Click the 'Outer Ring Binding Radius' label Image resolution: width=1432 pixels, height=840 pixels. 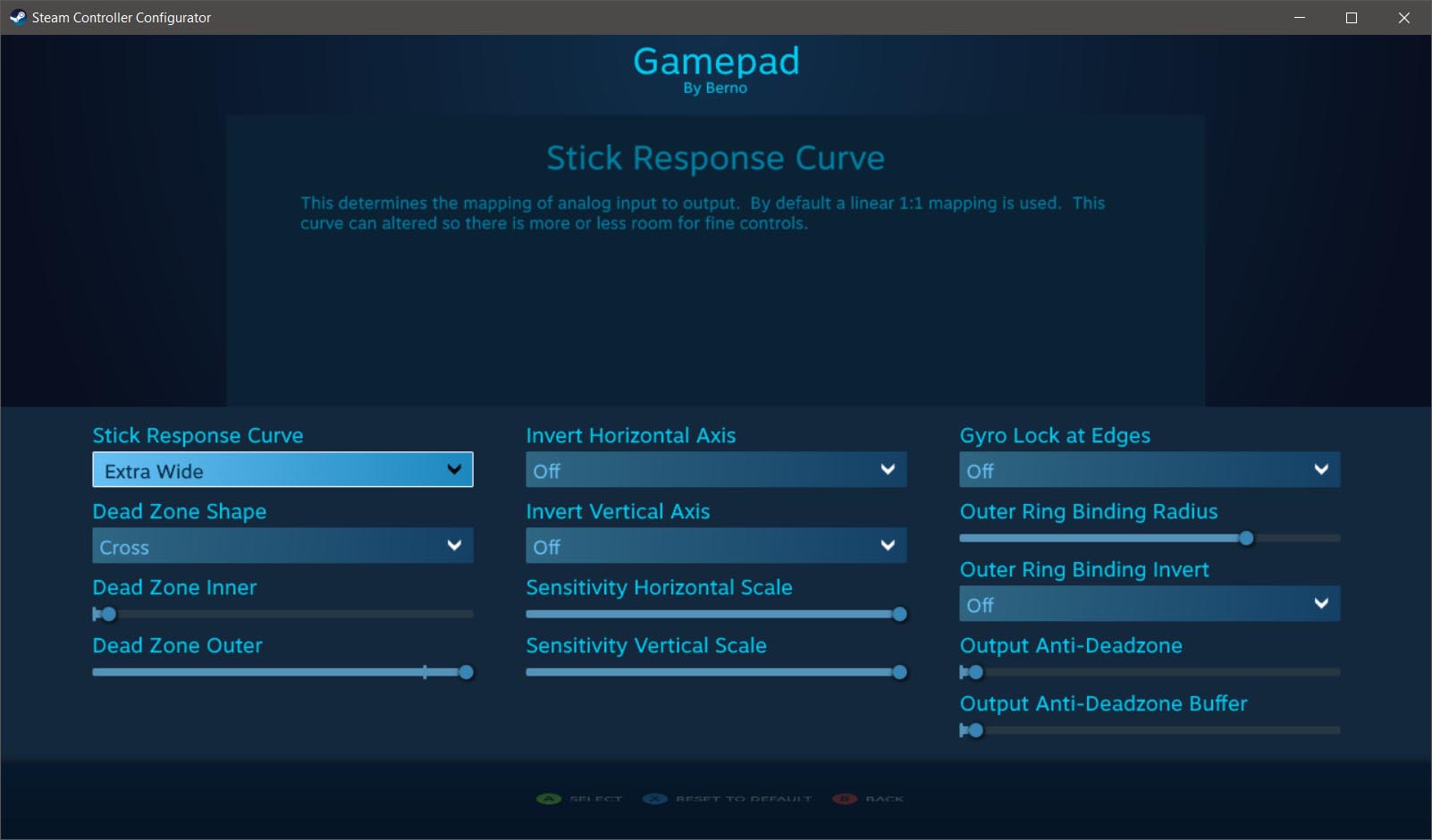point(1089,511)
